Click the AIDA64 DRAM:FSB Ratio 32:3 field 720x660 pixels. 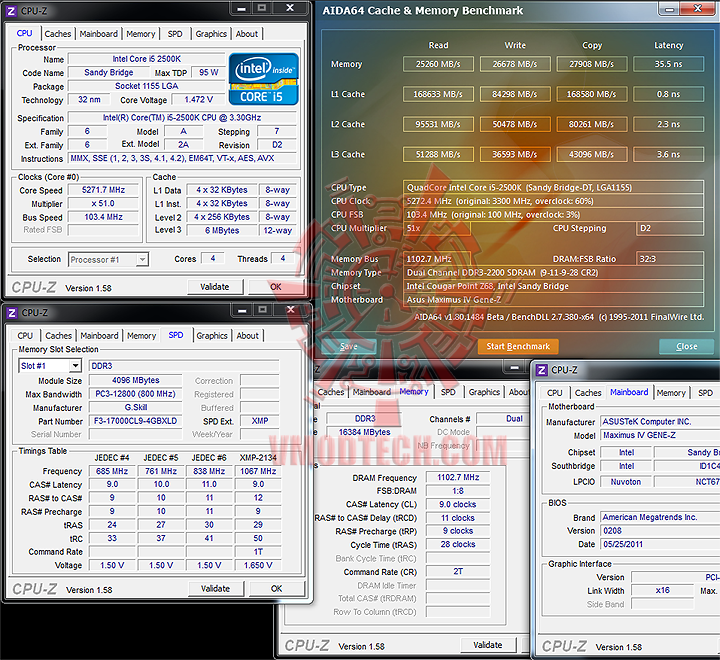669,259
